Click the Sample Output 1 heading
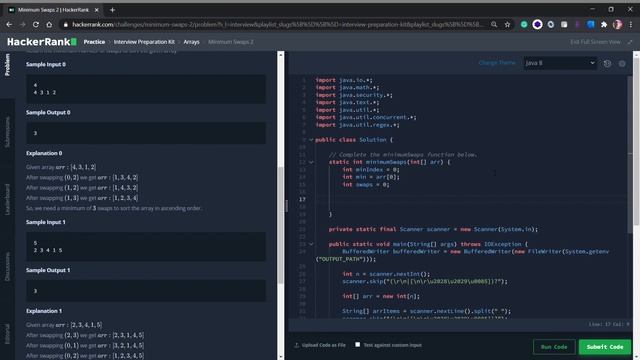 pos(48,270)
